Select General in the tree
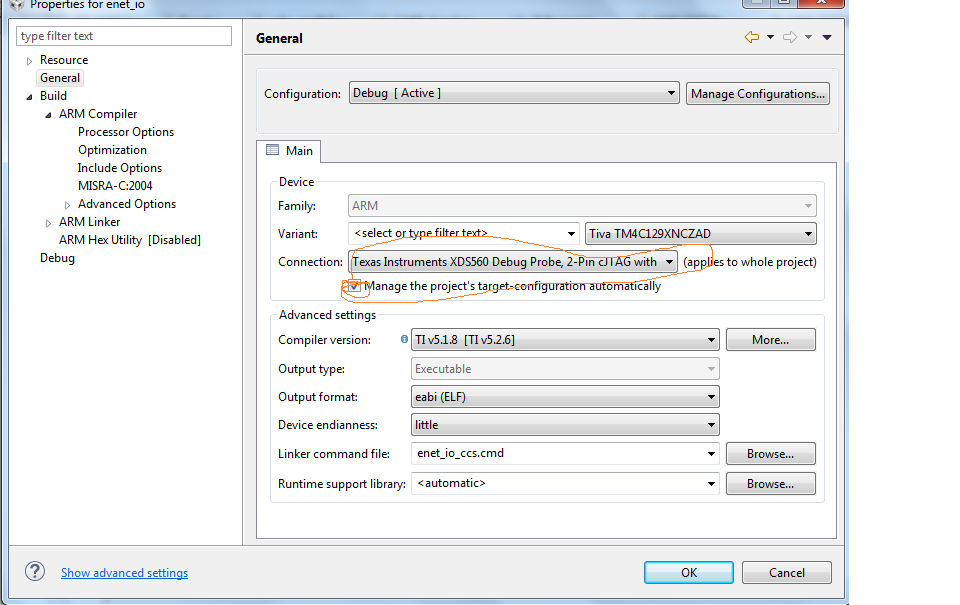Image resolution: width=960 pixels, height=605 pixels. point(60,78)
